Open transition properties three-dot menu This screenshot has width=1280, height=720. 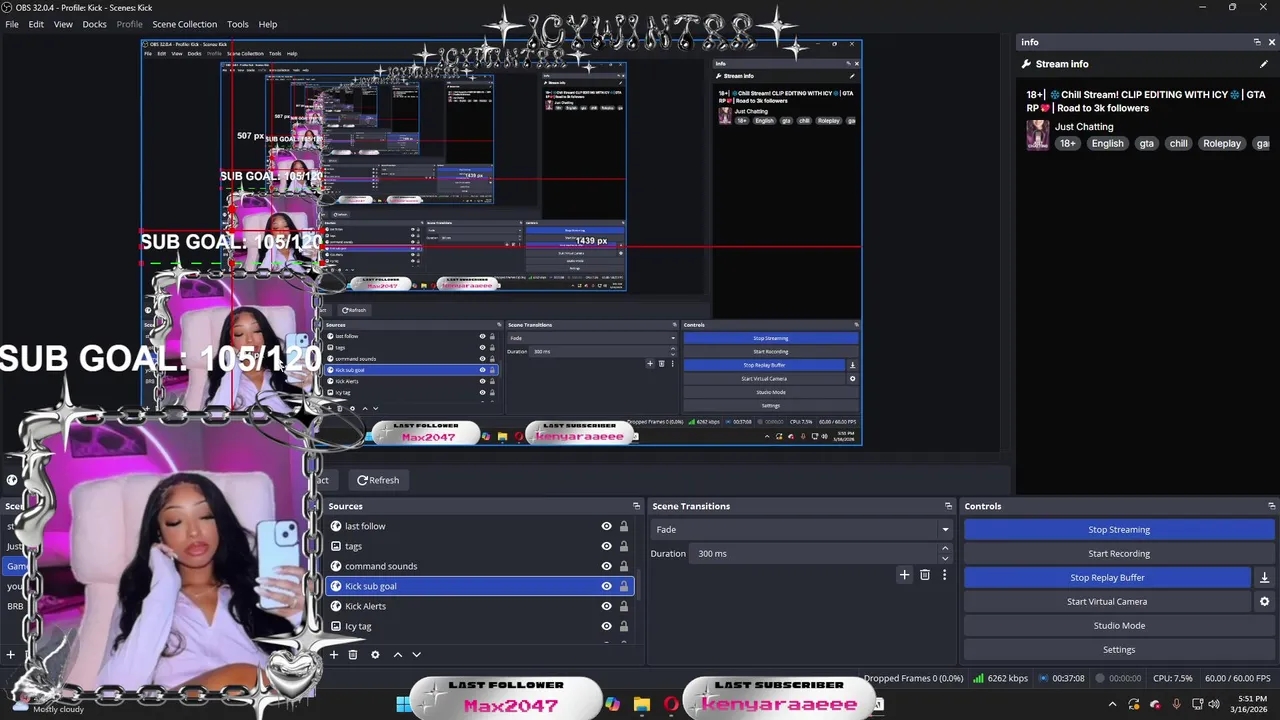(944, 575)
